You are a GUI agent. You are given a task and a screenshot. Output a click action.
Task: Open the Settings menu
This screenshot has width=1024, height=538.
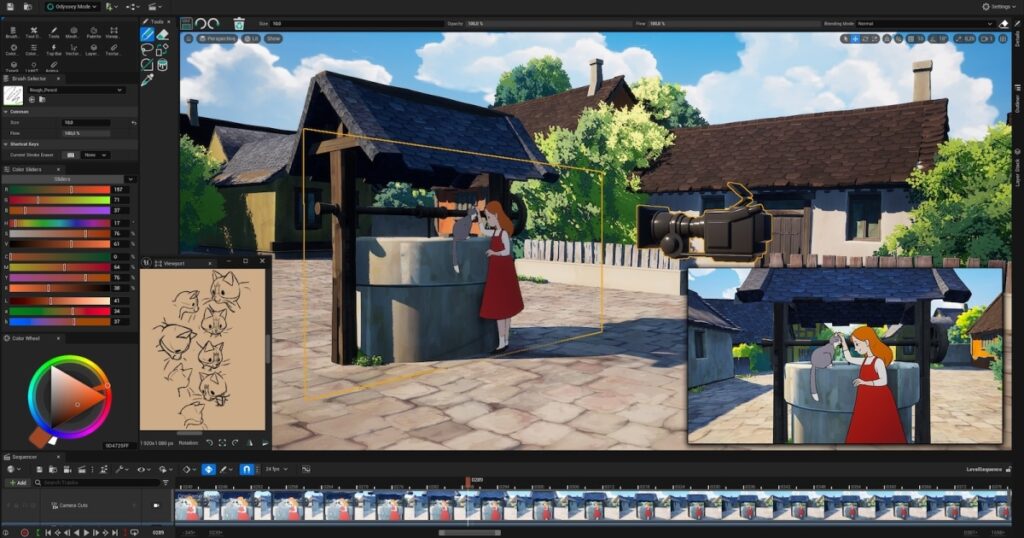click(x=997, y=7)
